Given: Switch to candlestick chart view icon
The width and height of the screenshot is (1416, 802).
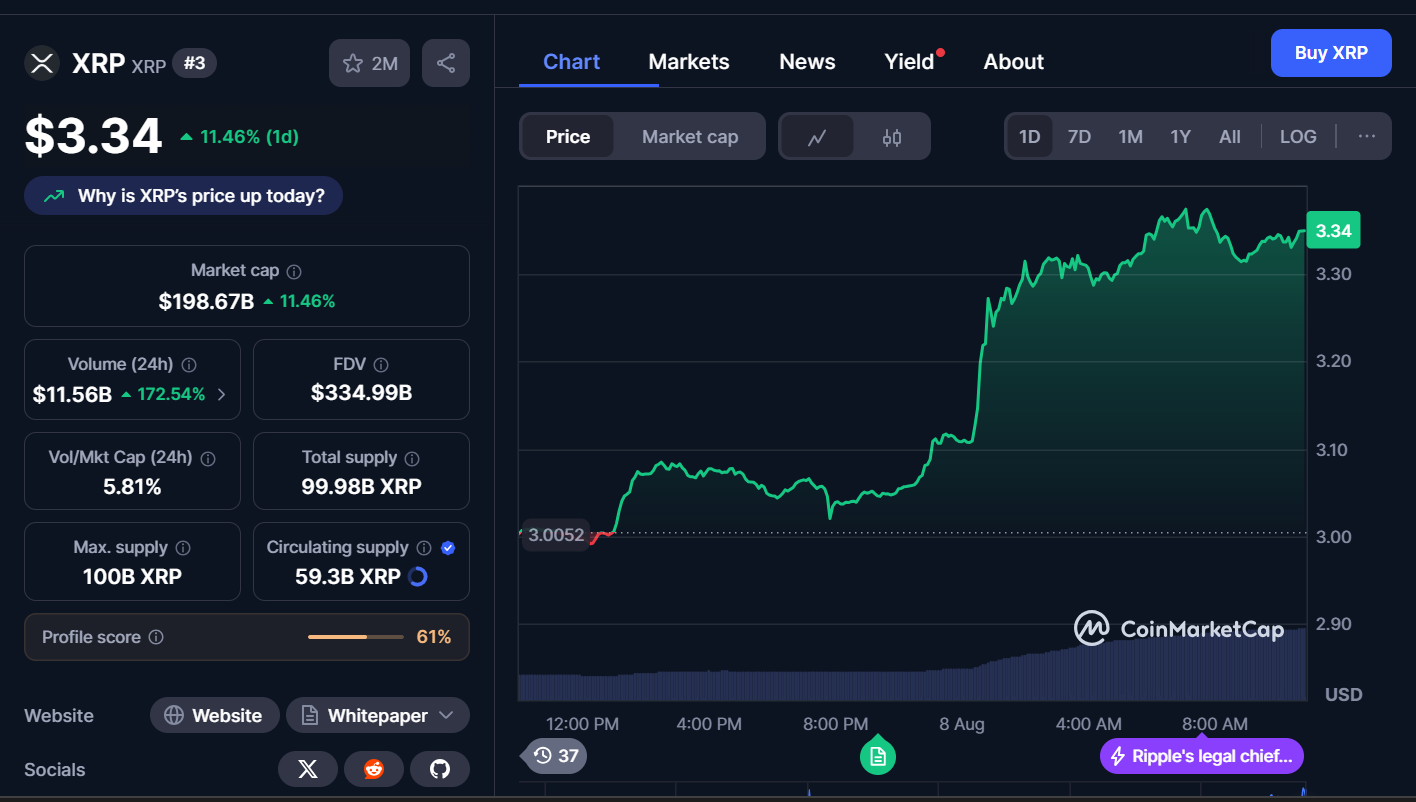Looking at the screenshot, I should [892, 137].
